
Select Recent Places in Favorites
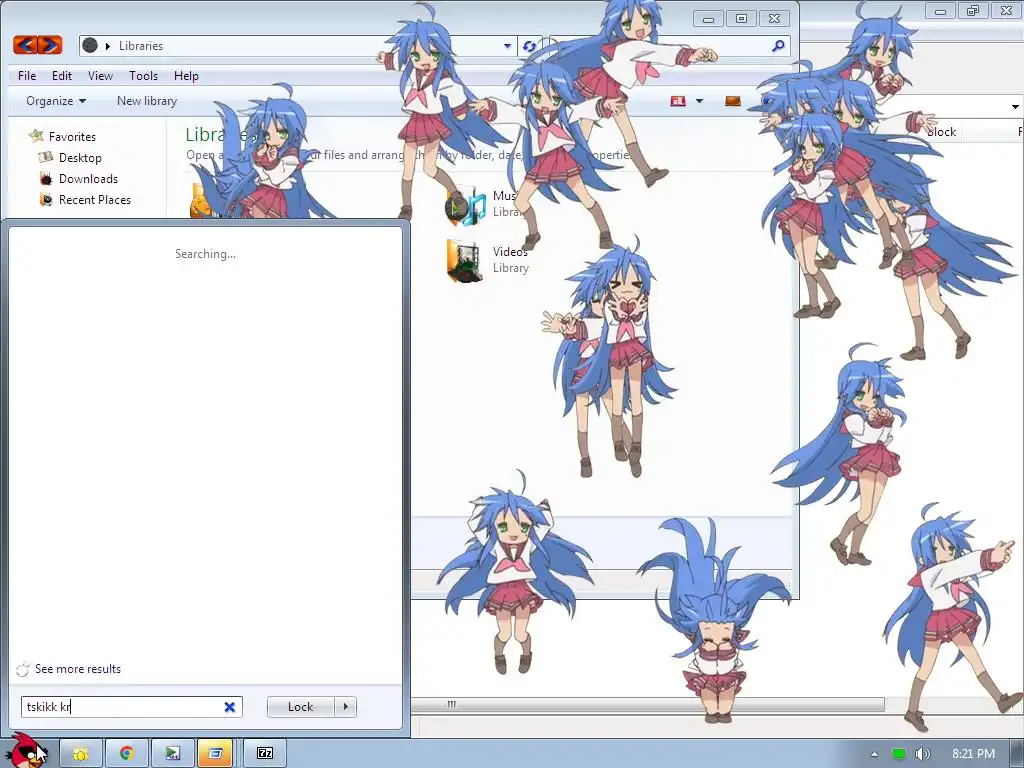pyautogui.click(x=95, y=199)
